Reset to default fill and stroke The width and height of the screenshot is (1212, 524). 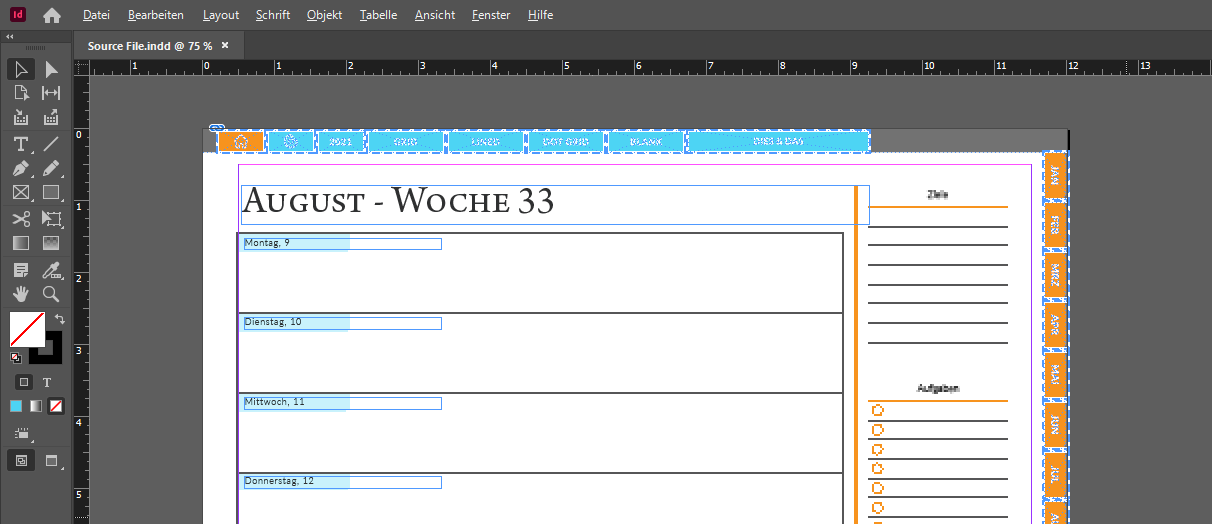coord(15,357)
